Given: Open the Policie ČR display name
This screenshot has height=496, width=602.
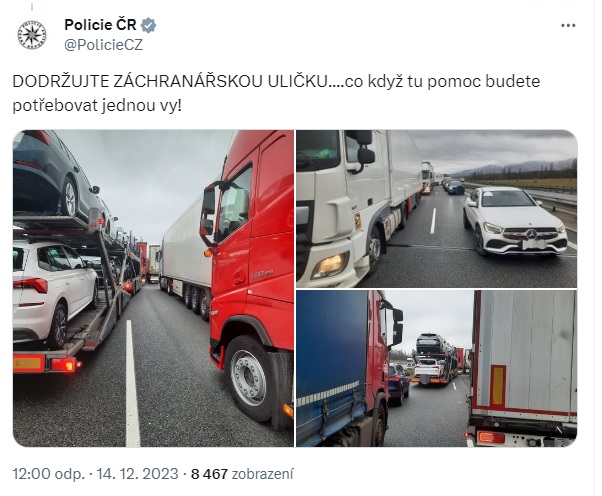Looking at the screenshot, I should click(100, 25).
